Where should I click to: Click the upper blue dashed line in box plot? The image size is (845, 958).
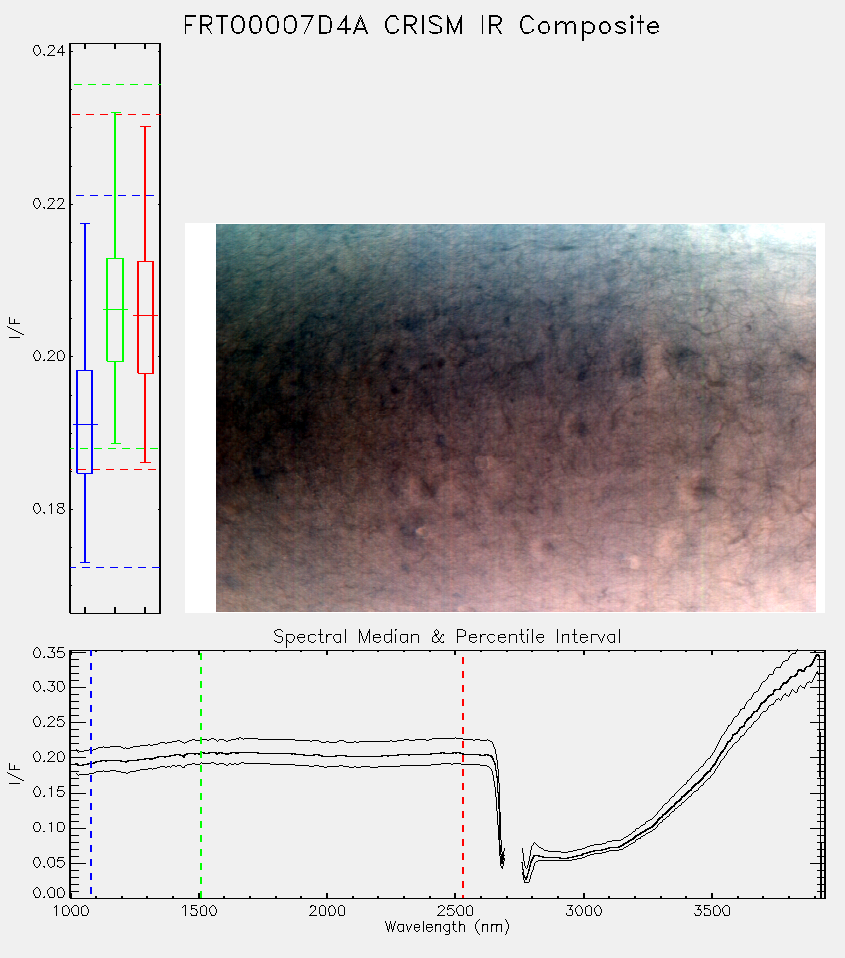coord(115,196)
